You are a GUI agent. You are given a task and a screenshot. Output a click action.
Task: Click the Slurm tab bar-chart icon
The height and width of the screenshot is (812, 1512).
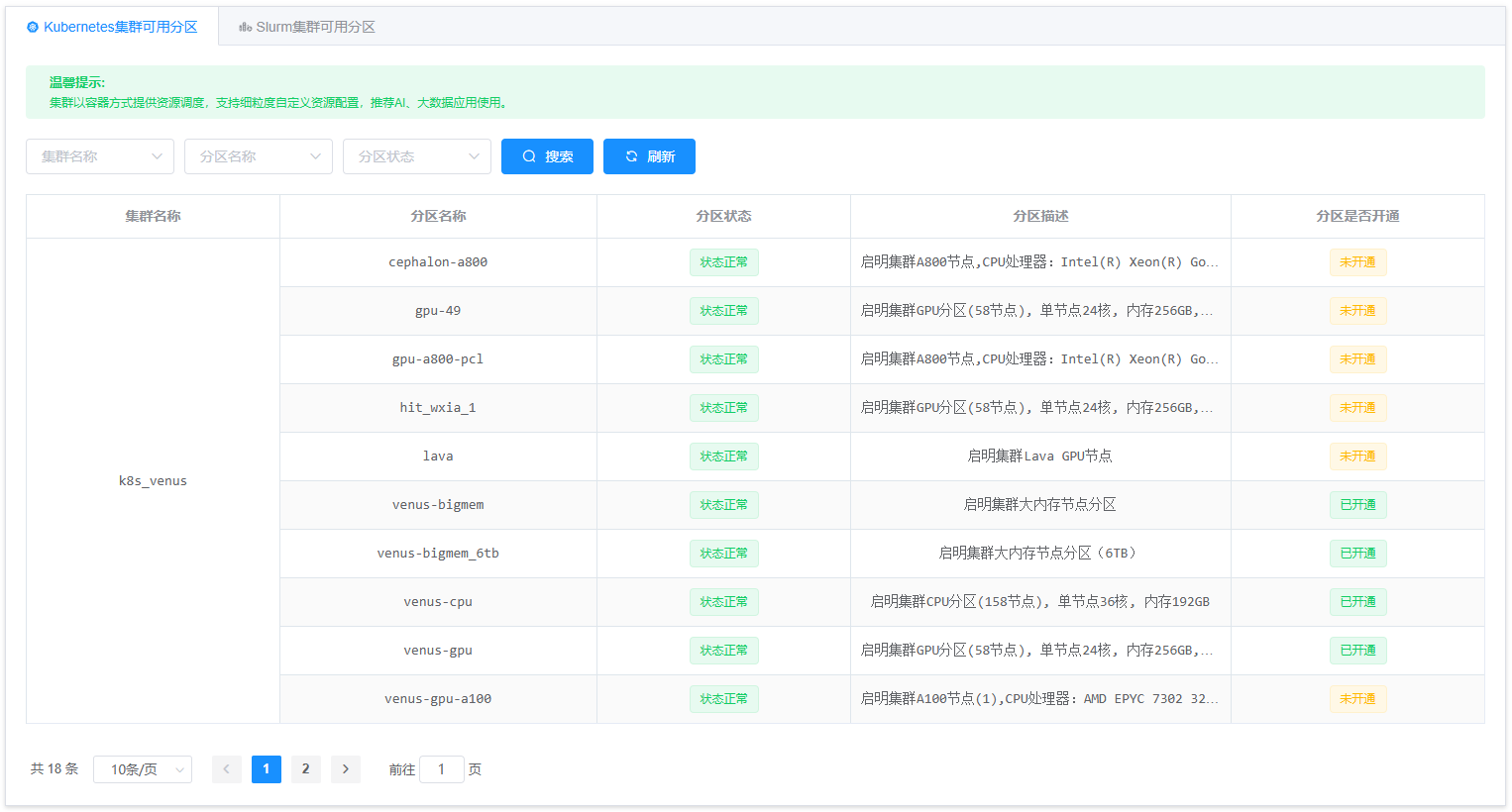[x=245, y=28]
